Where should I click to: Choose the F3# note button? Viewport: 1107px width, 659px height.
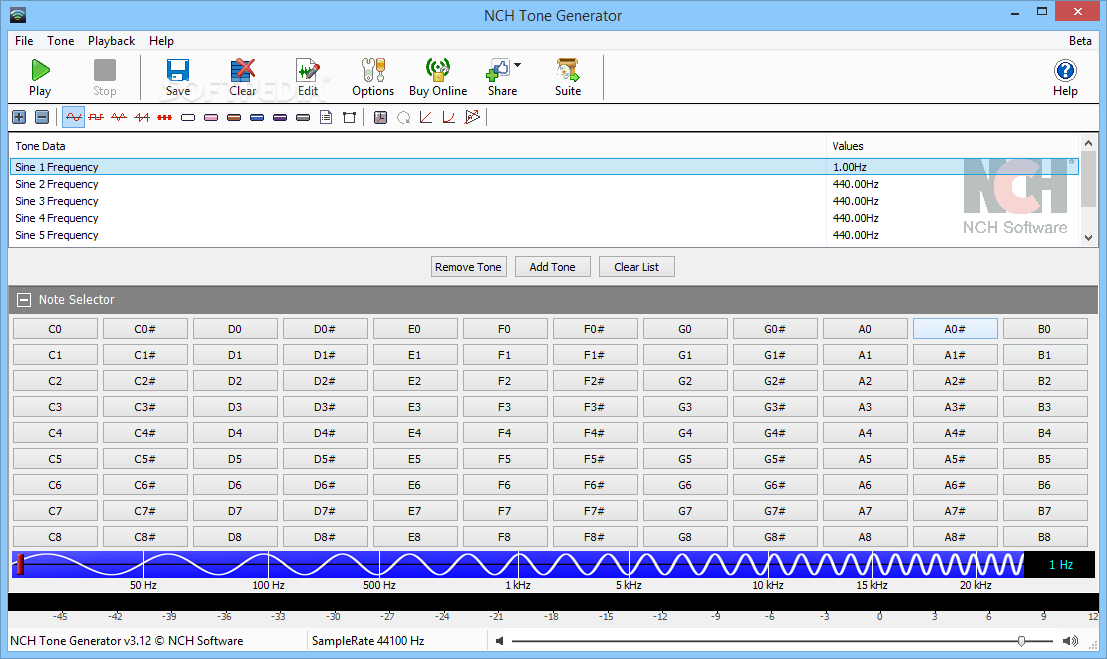(x=594, y=407)
